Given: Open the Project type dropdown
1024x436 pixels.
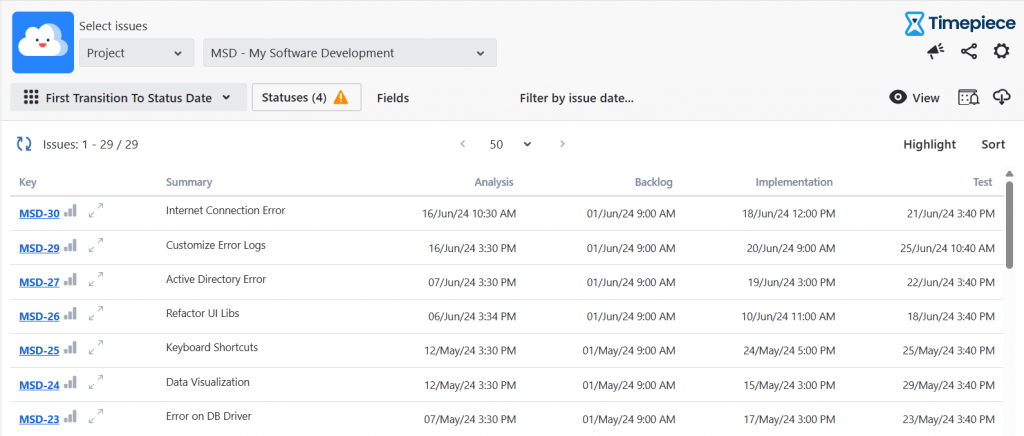Looking at the screenshot, I should coord(136,53).
